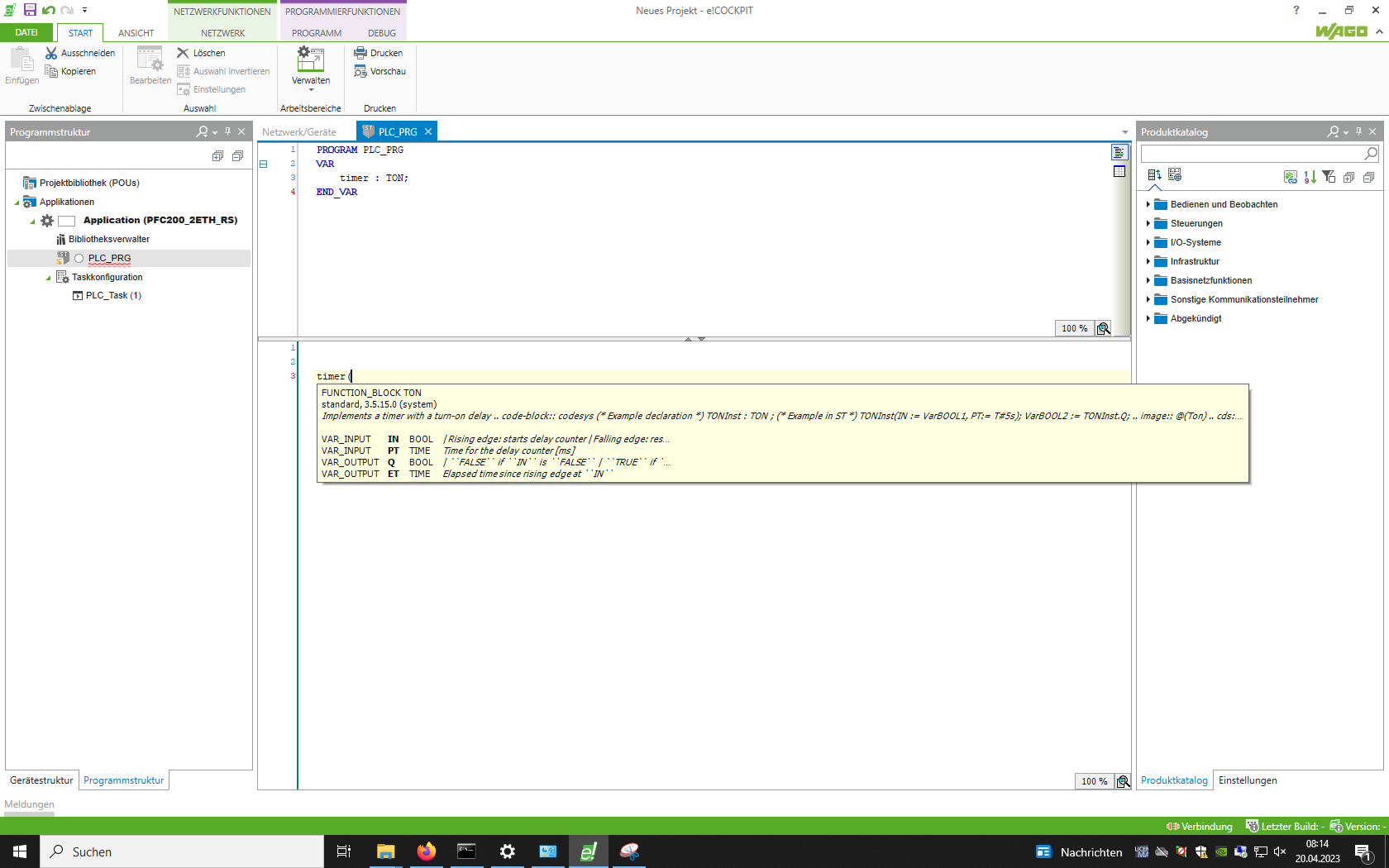The image size is (1389, 868).
Task: Expand the I/O-Systeme catalog folder
Action: click(x=1148, y=242)
